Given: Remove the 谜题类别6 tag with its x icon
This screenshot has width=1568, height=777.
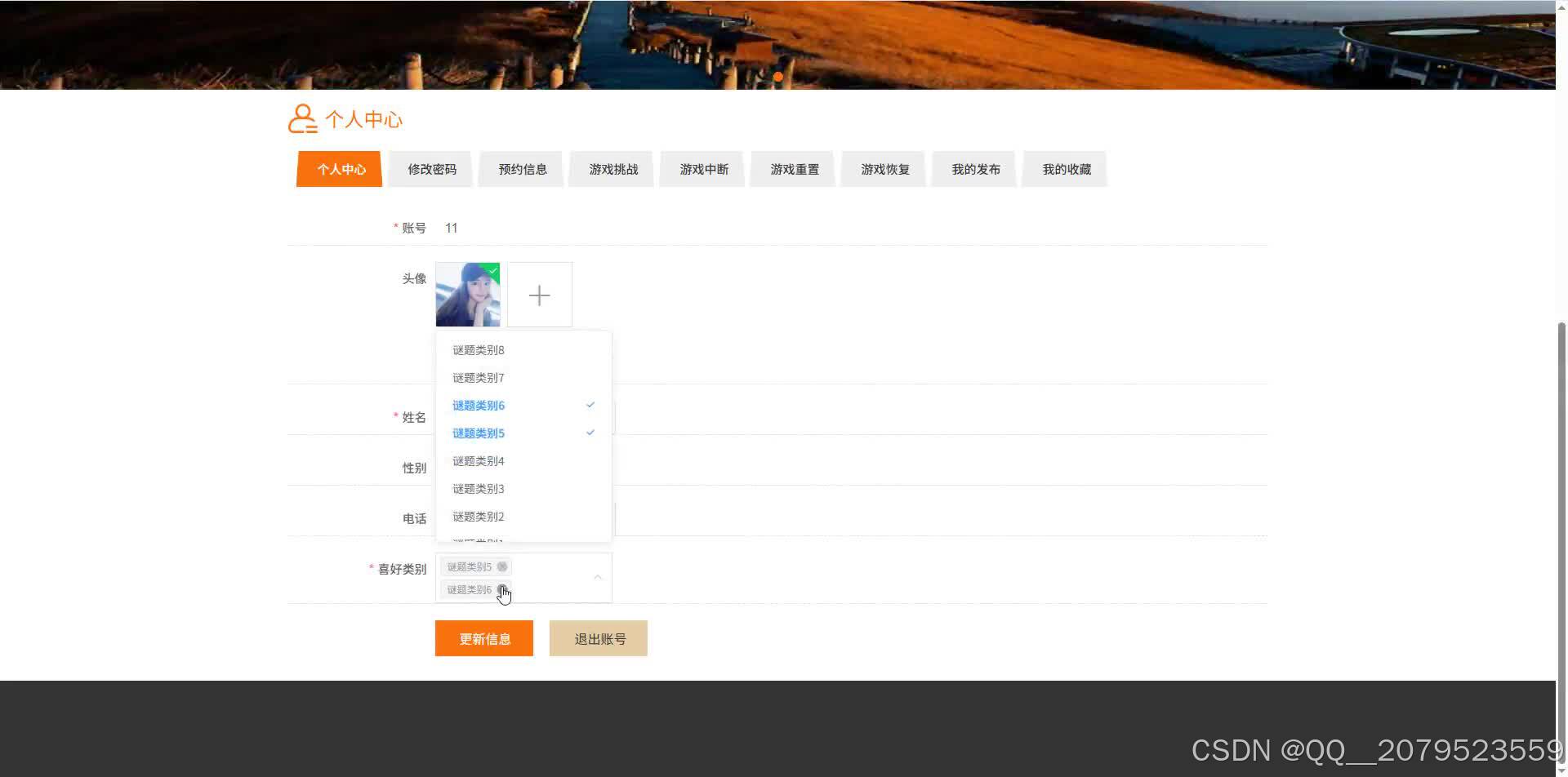Looking at the screenshot, I should [502, 589].
